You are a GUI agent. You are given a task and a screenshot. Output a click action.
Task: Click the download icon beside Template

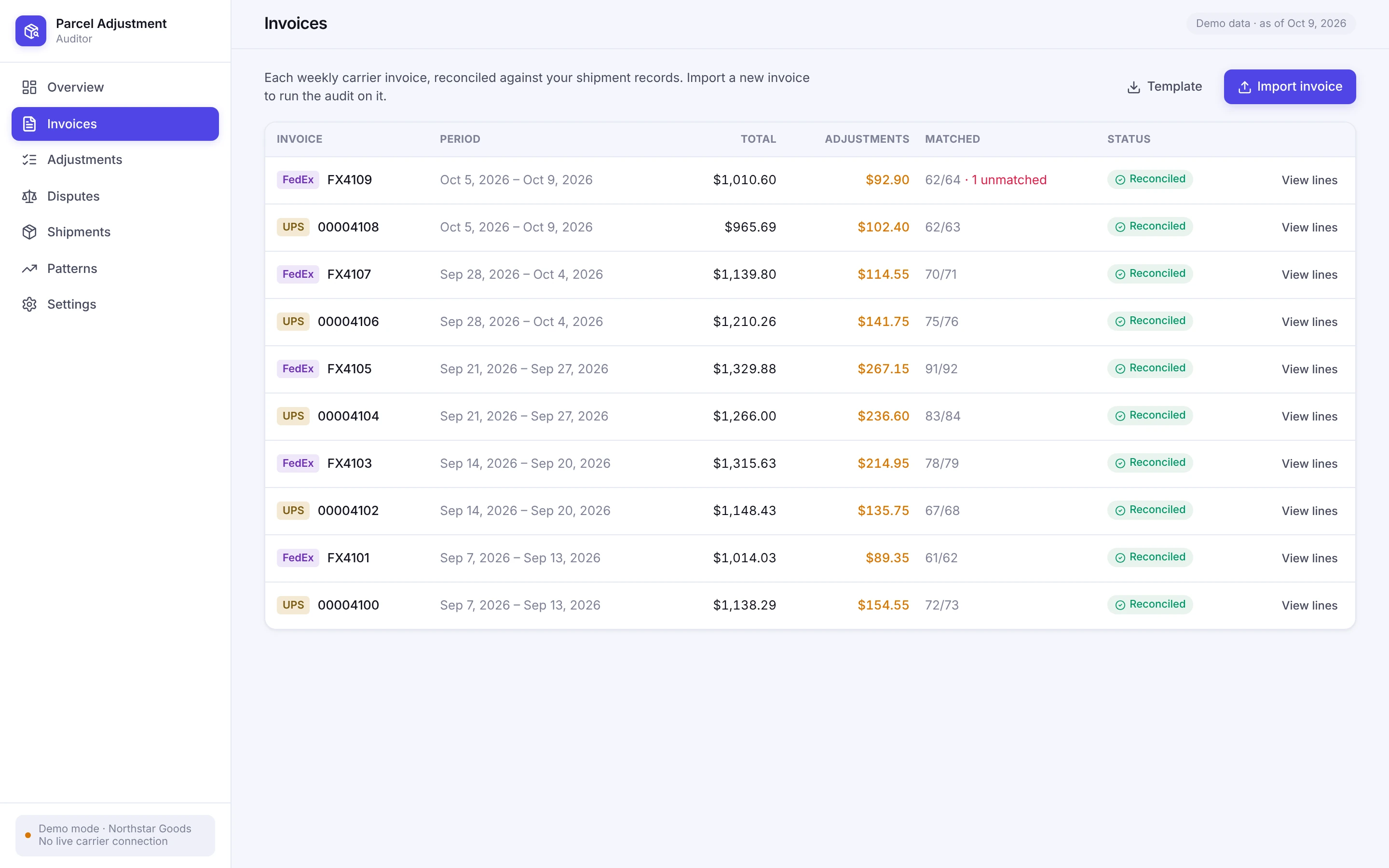pos(1133,87)
